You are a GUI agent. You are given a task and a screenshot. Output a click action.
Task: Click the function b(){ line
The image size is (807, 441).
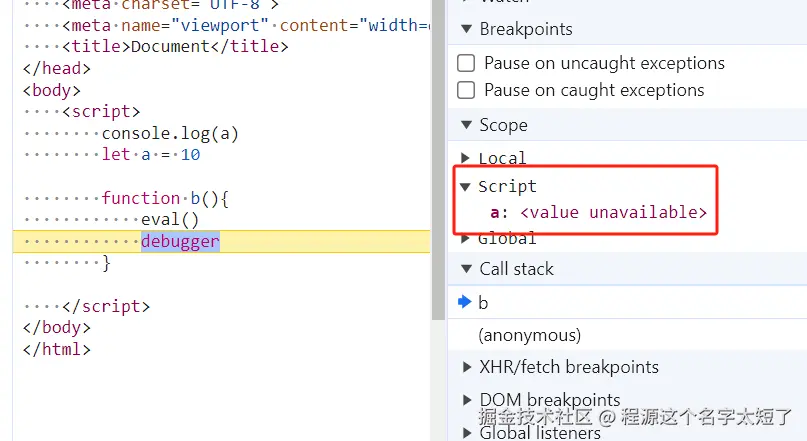tap(165, 198)
